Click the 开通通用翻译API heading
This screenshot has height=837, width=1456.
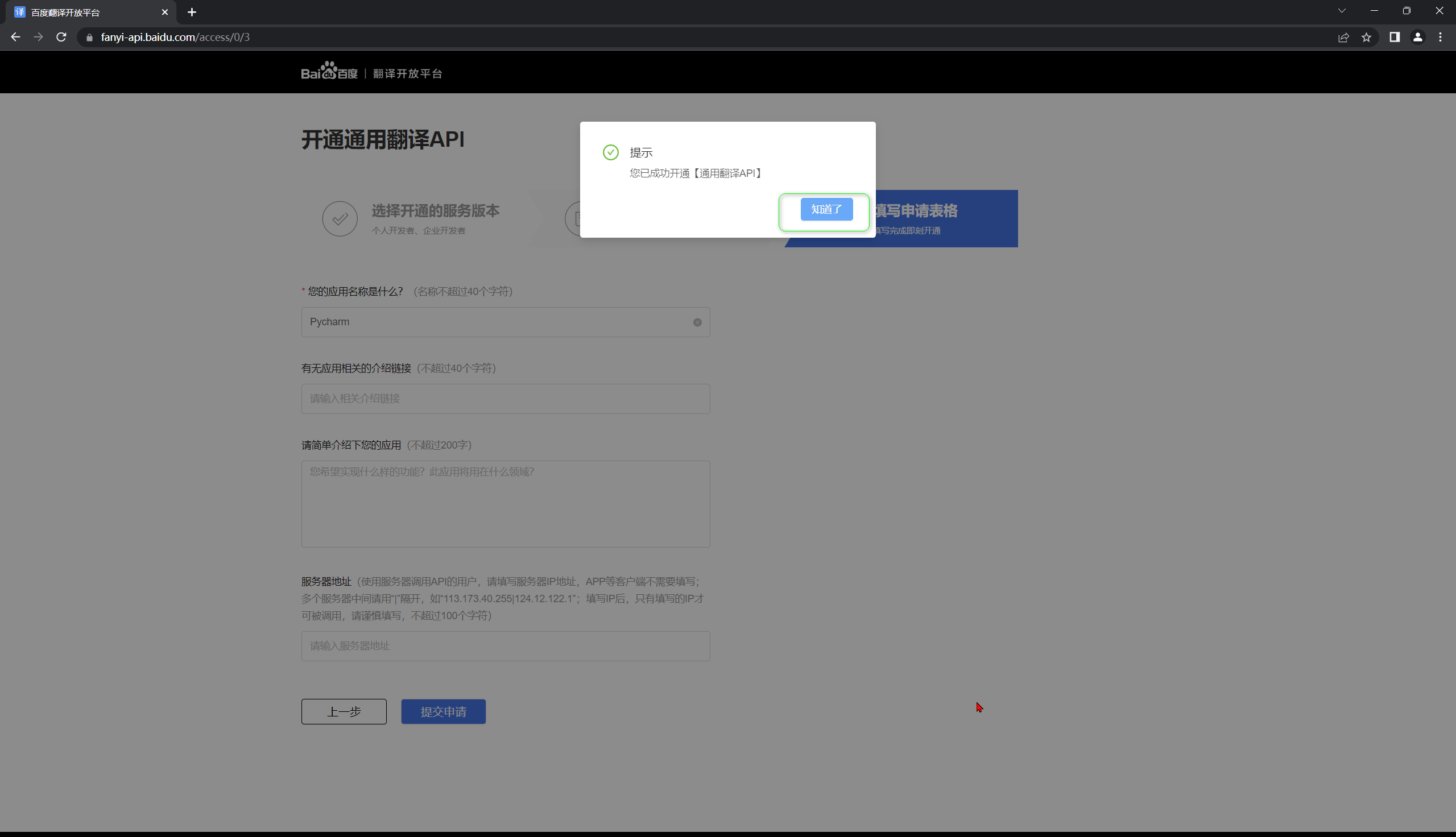coord(383,140)
